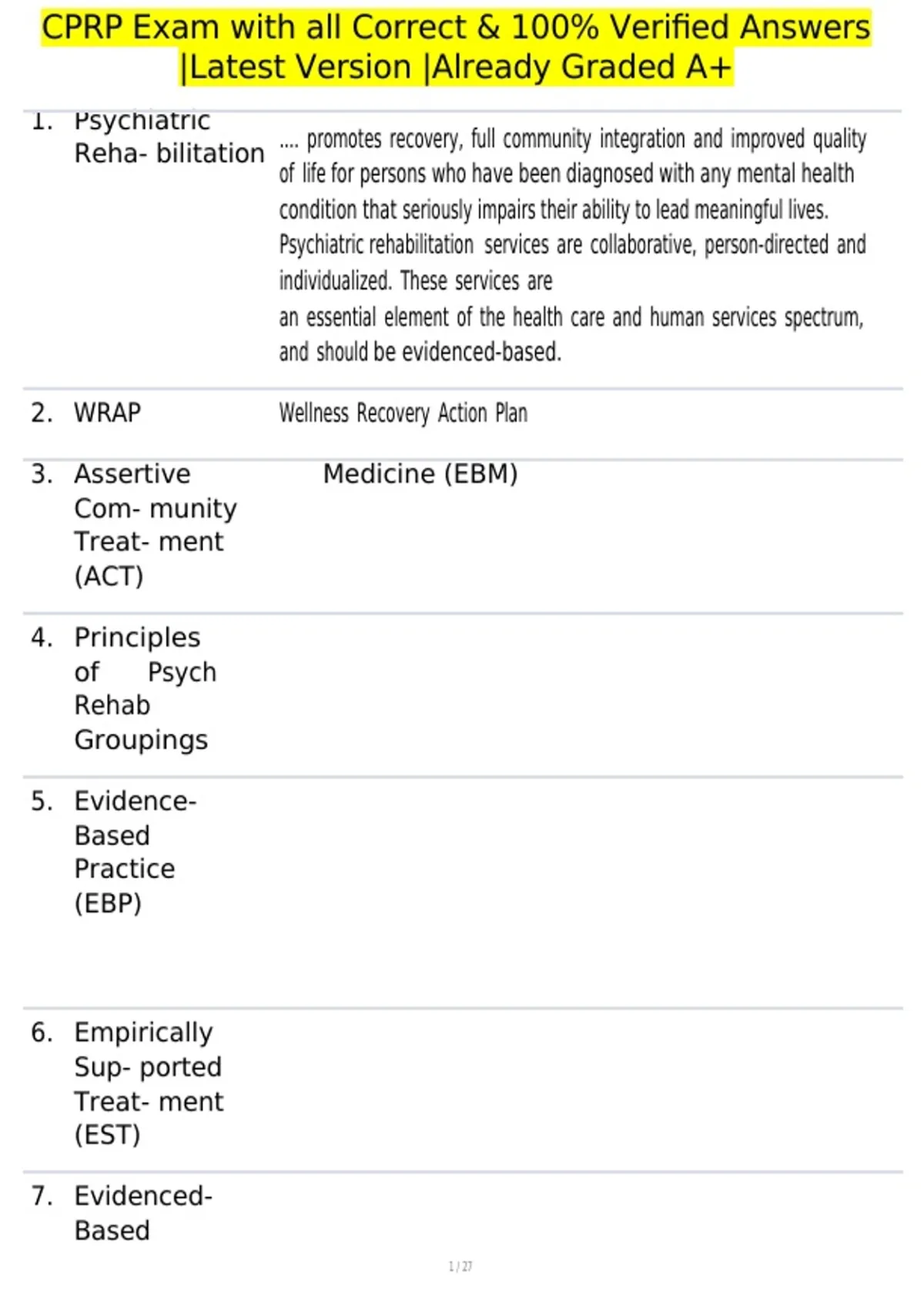
Task: Select Principles of Psych Rehab Groupings term
Action: pos(146,688)
